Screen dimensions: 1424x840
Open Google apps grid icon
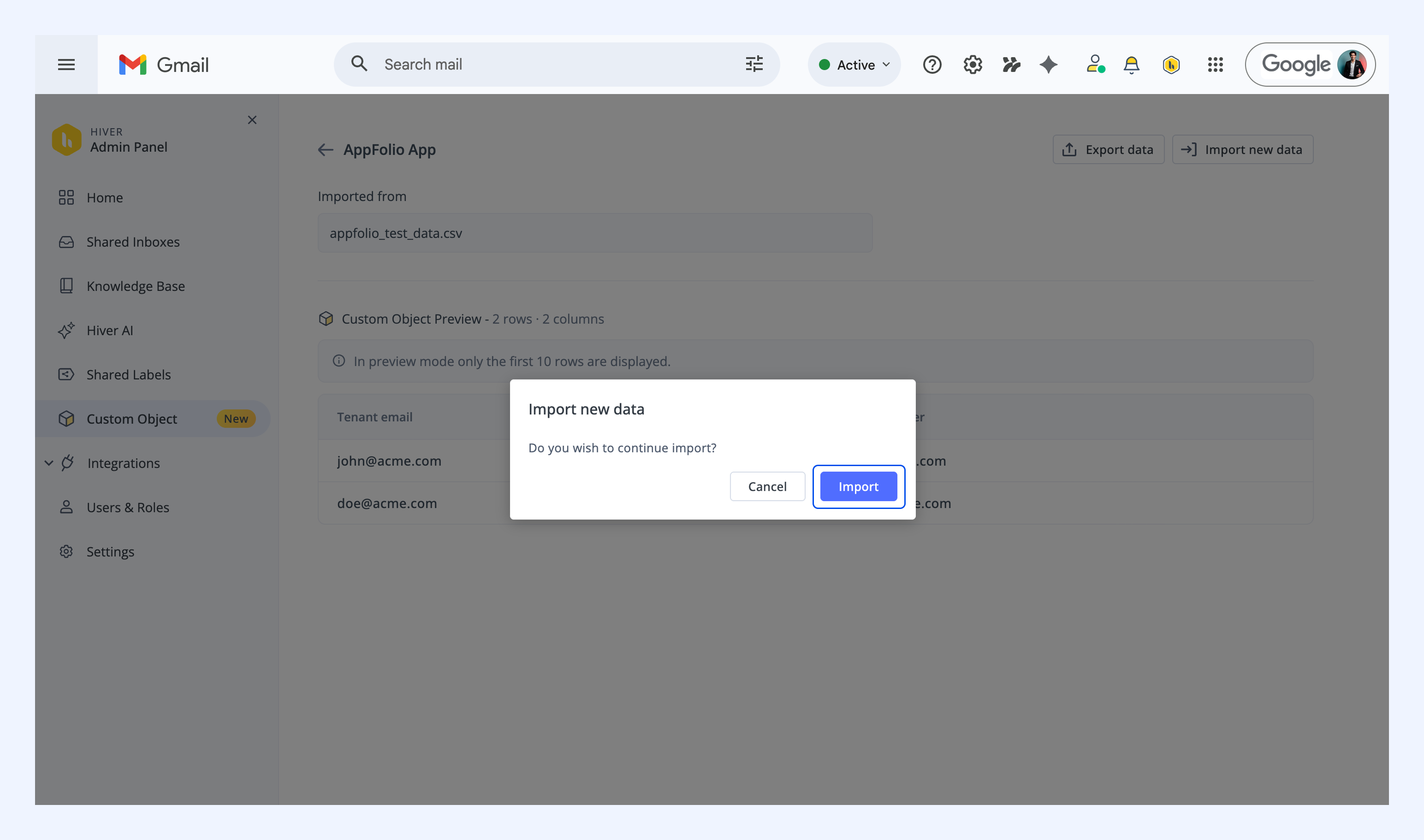(1215, 65)
